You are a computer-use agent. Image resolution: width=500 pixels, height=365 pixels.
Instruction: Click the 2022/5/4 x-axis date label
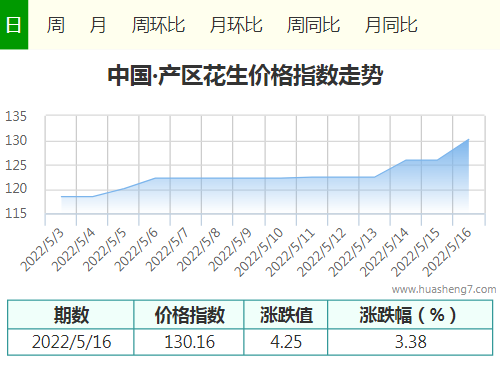click(x=74, y=250)
